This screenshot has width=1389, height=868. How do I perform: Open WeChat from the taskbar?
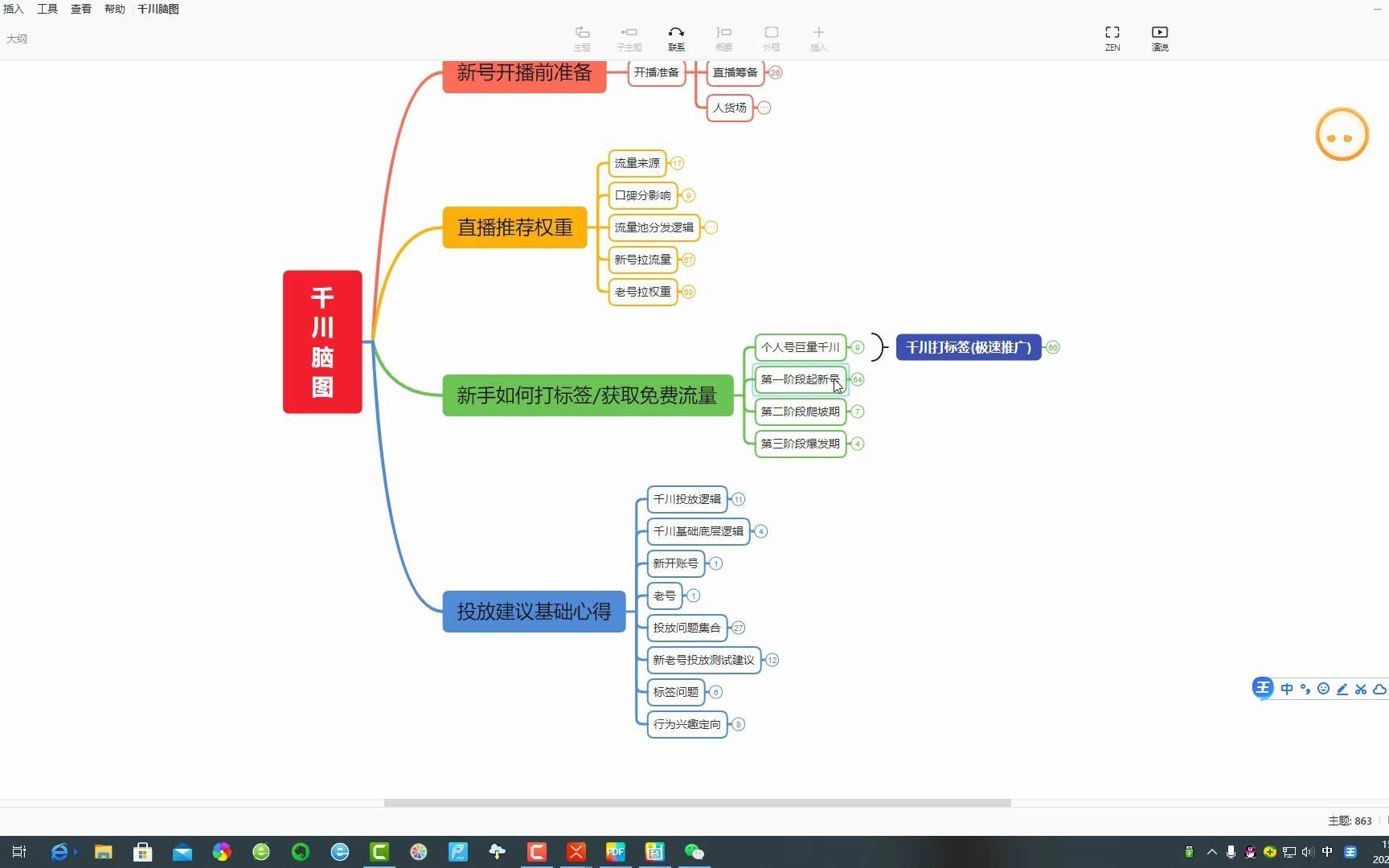pos(694,852)
